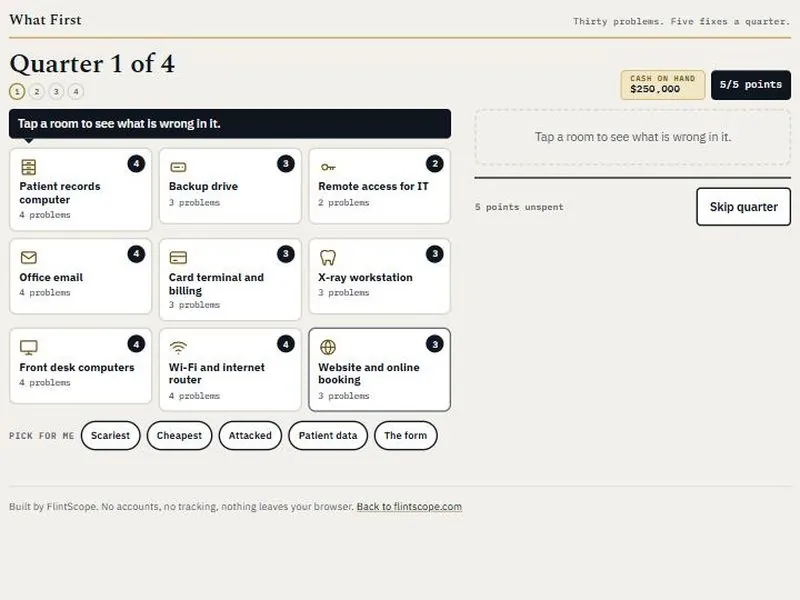Click the key icon for Remote access
Viewport: 800px width, 600px height.
click(328, 167)
